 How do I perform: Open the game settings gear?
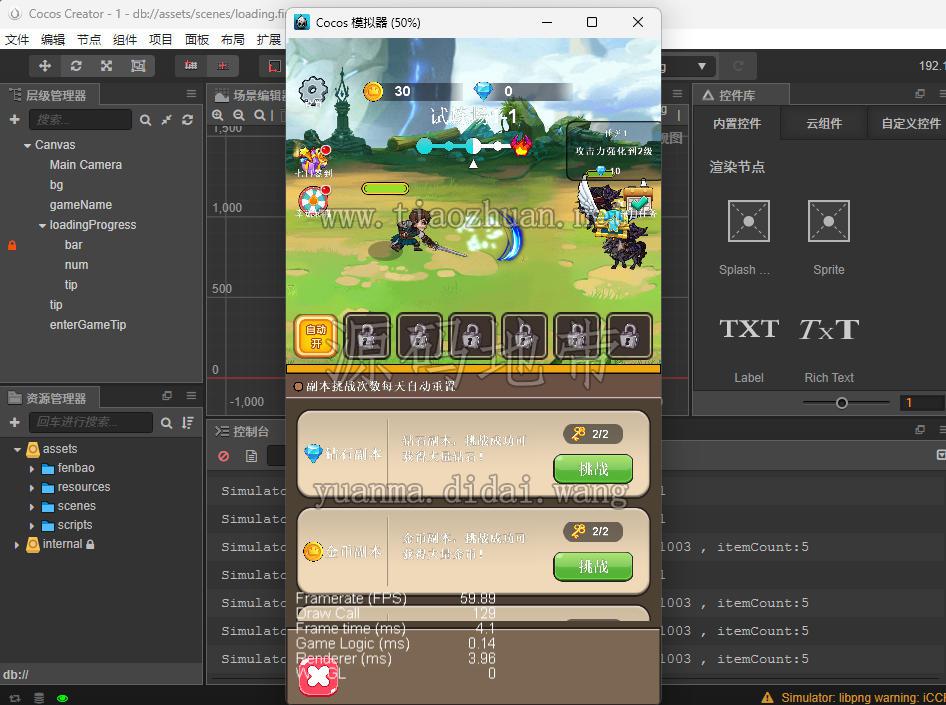(313, 92)
